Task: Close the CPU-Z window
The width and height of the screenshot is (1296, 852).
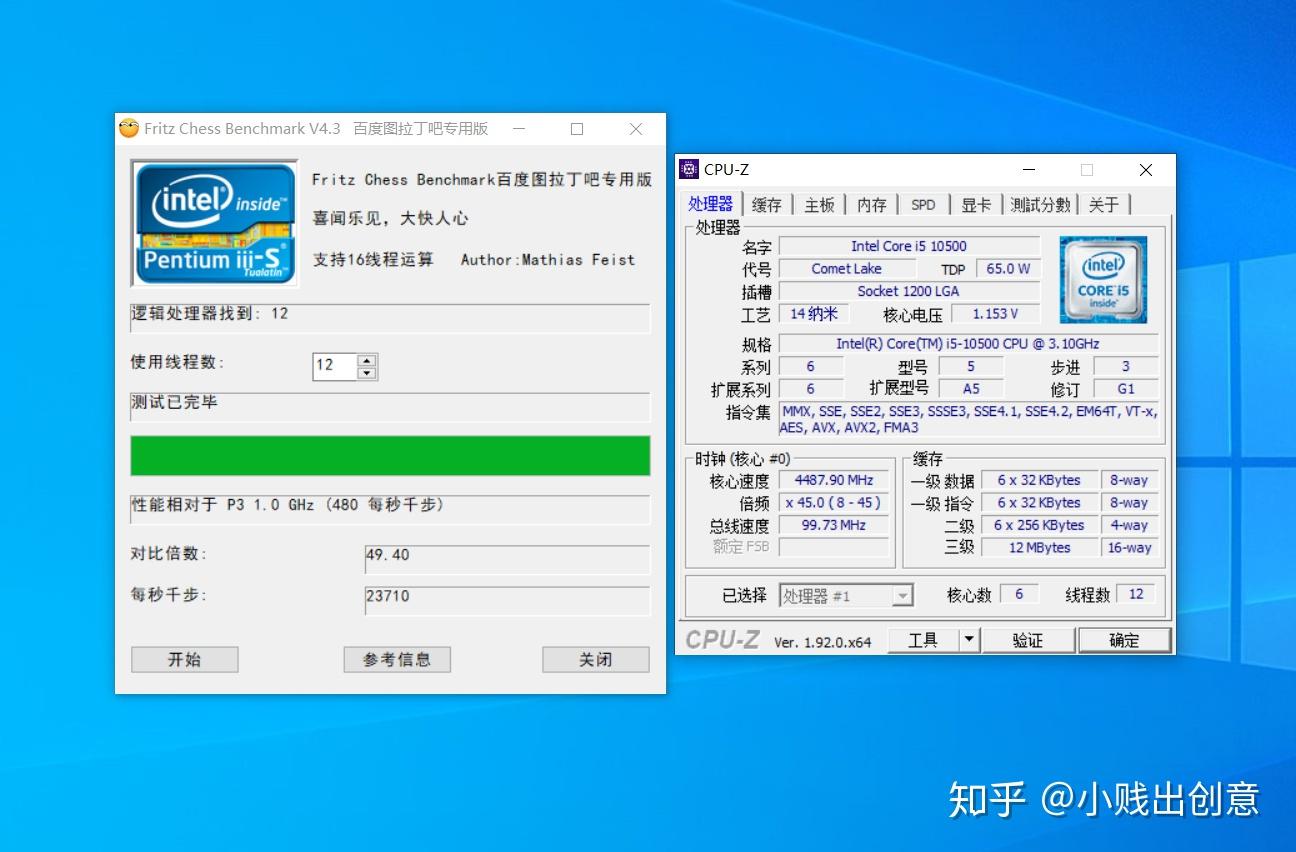Action: [x=1146, y=170]
